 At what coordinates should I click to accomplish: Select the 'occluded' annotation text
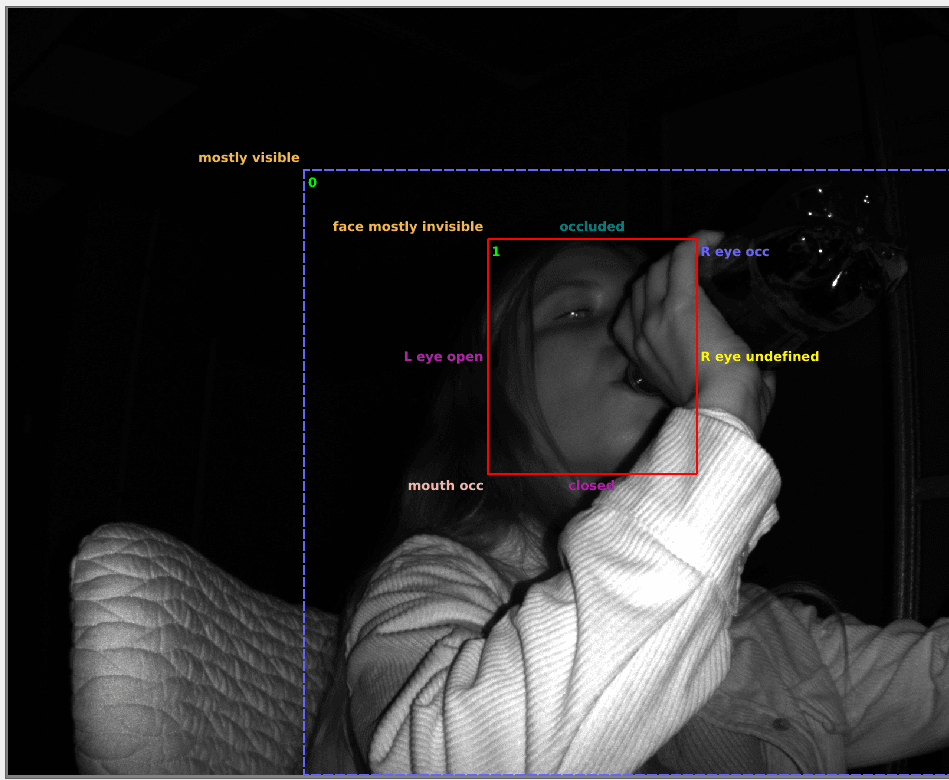tap(592, 226)
